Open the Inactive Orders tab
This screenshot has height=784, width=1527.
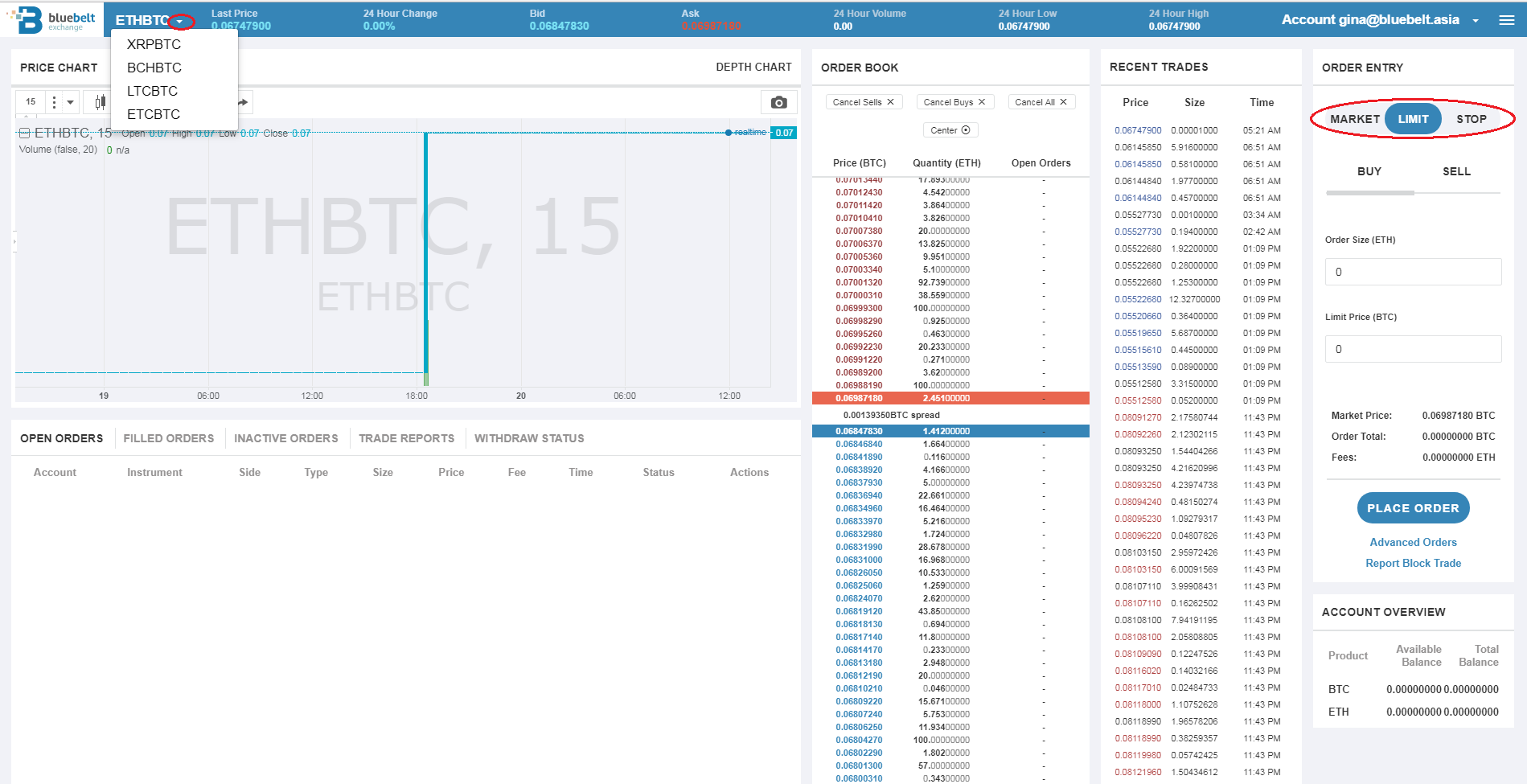(286, 438)
